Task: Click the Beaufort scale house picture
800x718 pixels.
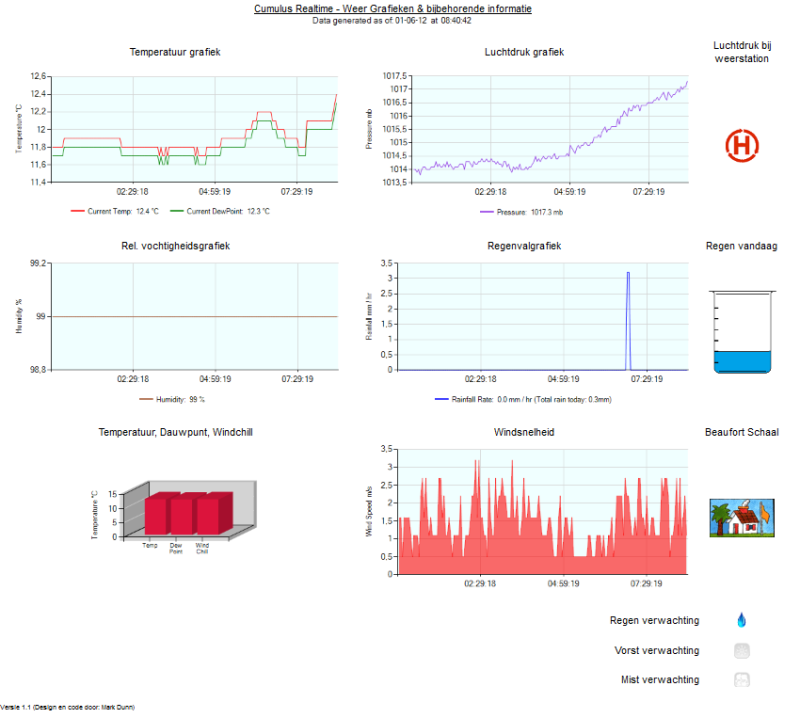Action: pos(741,519)
